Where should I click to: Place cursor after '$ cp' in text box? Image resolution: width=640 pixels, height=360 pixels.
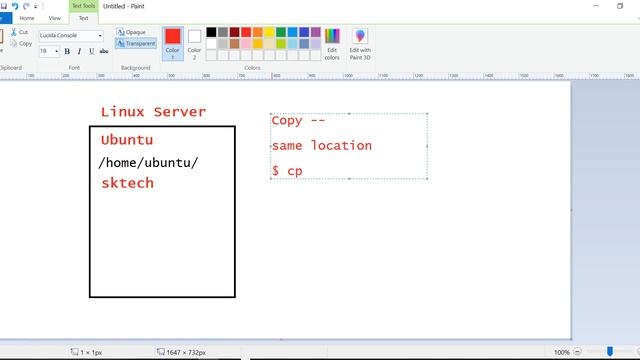(x=304, y=171)
